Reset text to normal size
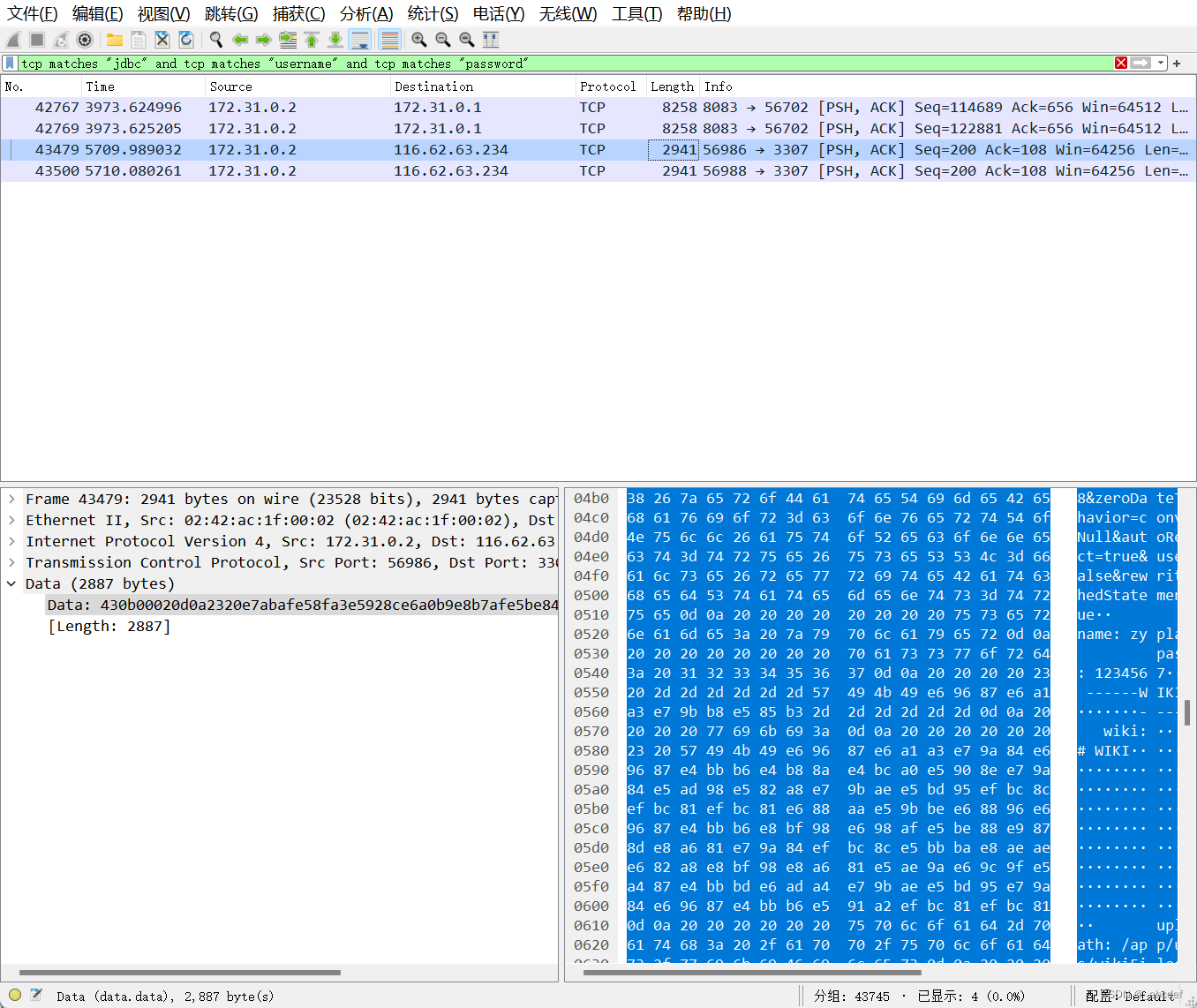1197x1008 pixels. pyautogui.click(x=467, y=40)
